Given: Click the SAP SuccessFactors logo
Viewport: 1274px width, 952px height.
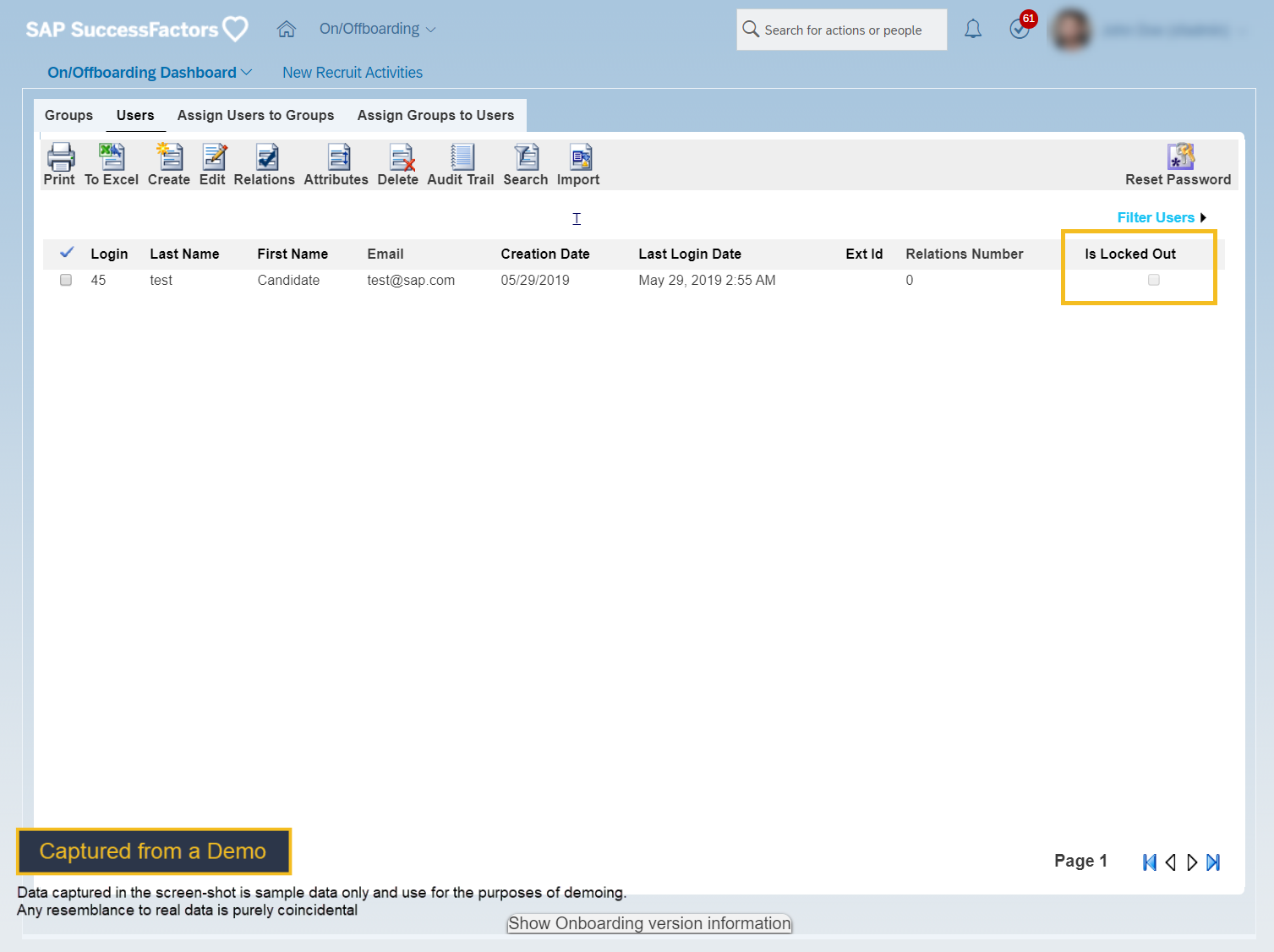Looking at the screenshot, I should coord(137,30).
